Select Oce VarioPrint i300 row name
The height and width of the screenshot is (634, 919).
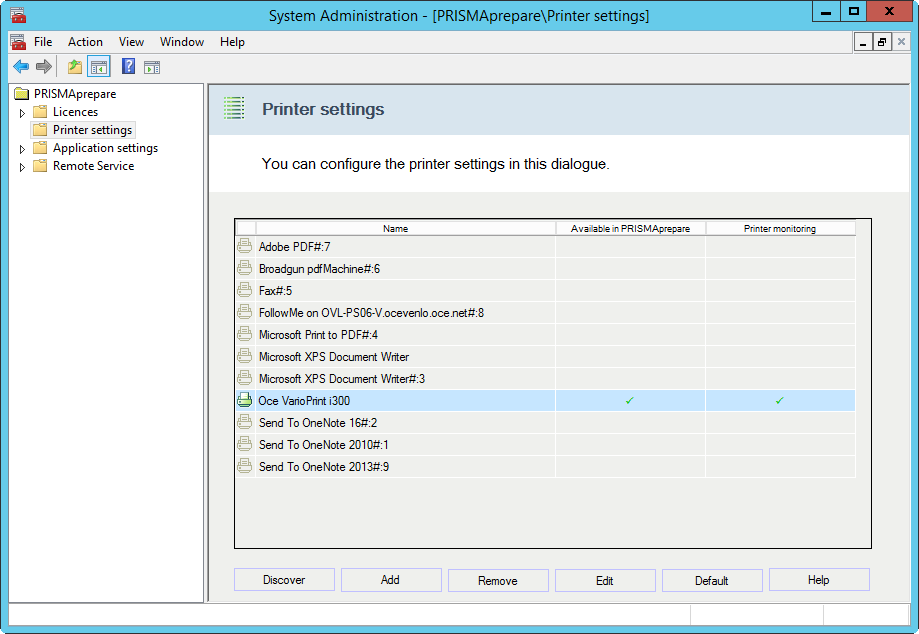coord(304,401)
